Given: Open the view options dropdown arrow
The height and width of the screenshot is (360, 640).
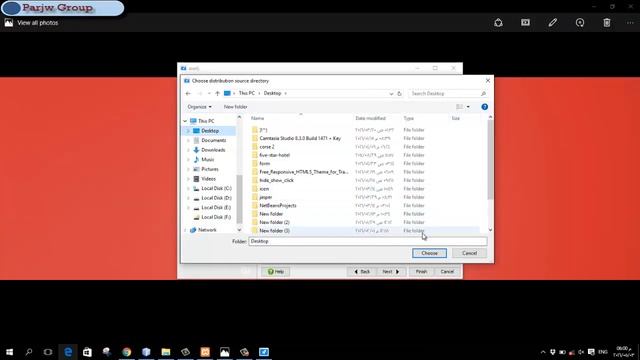Looking at the screenshot, I should (468, 107).
